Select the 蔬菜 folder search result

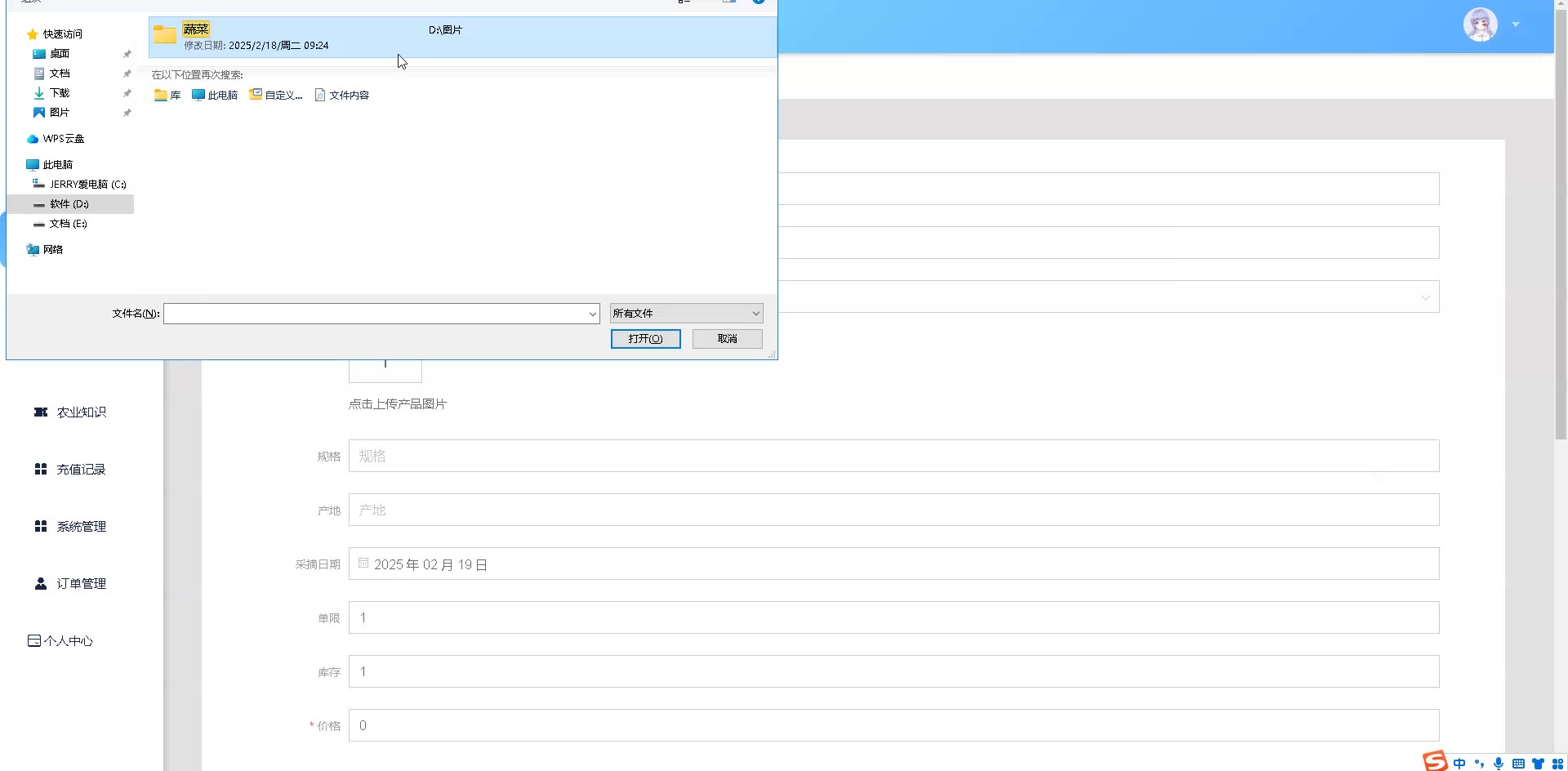tap(462, 38)
